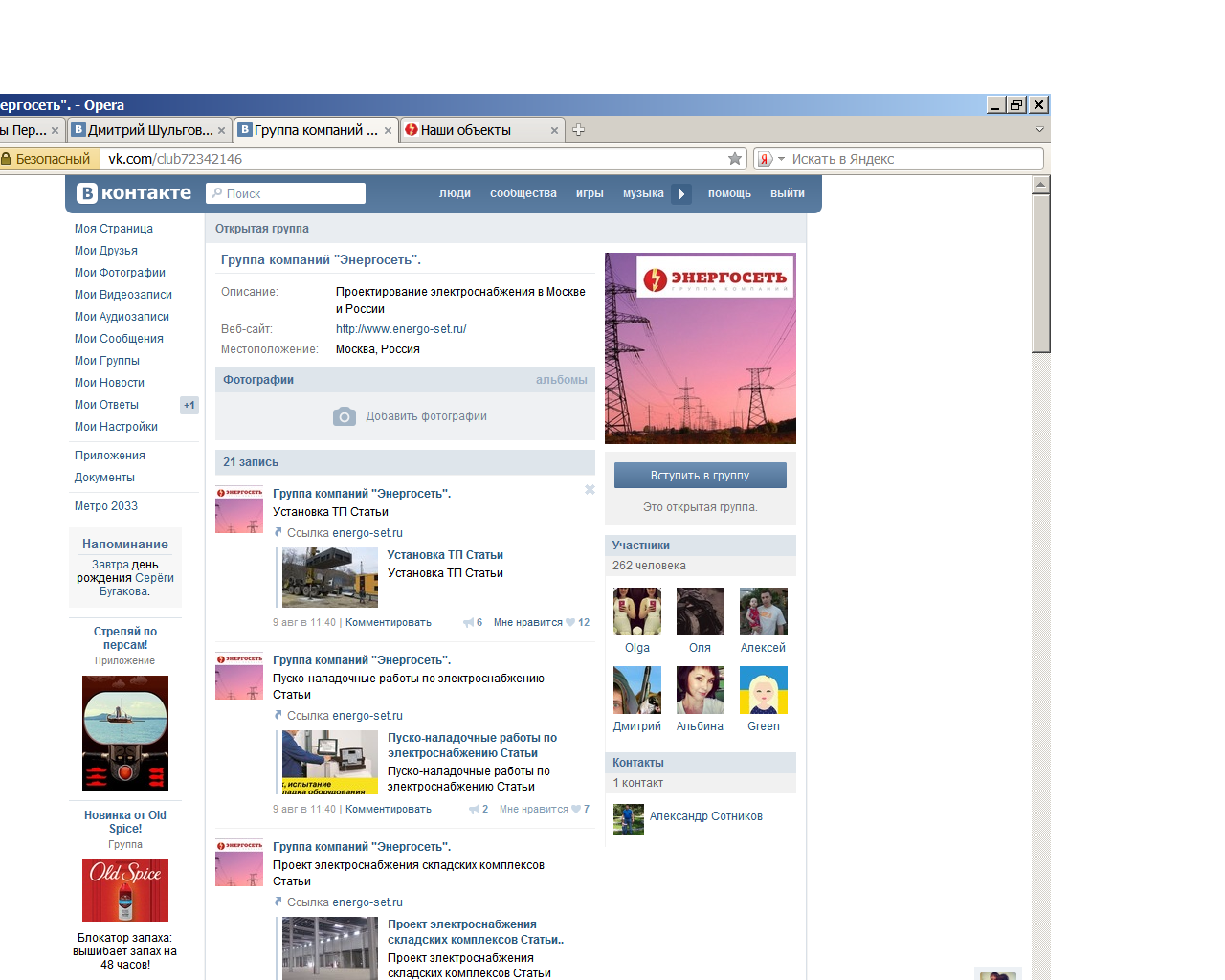Open 'Мои Настройки' in sidebar

116,427
